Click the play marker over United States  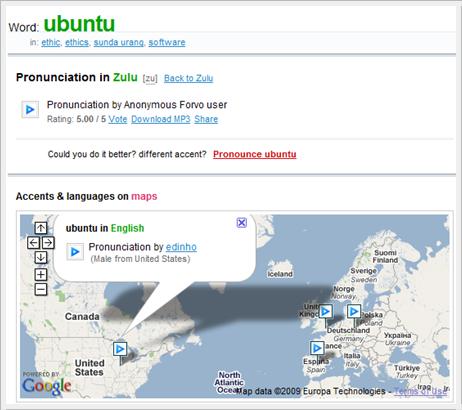(120, 349)
